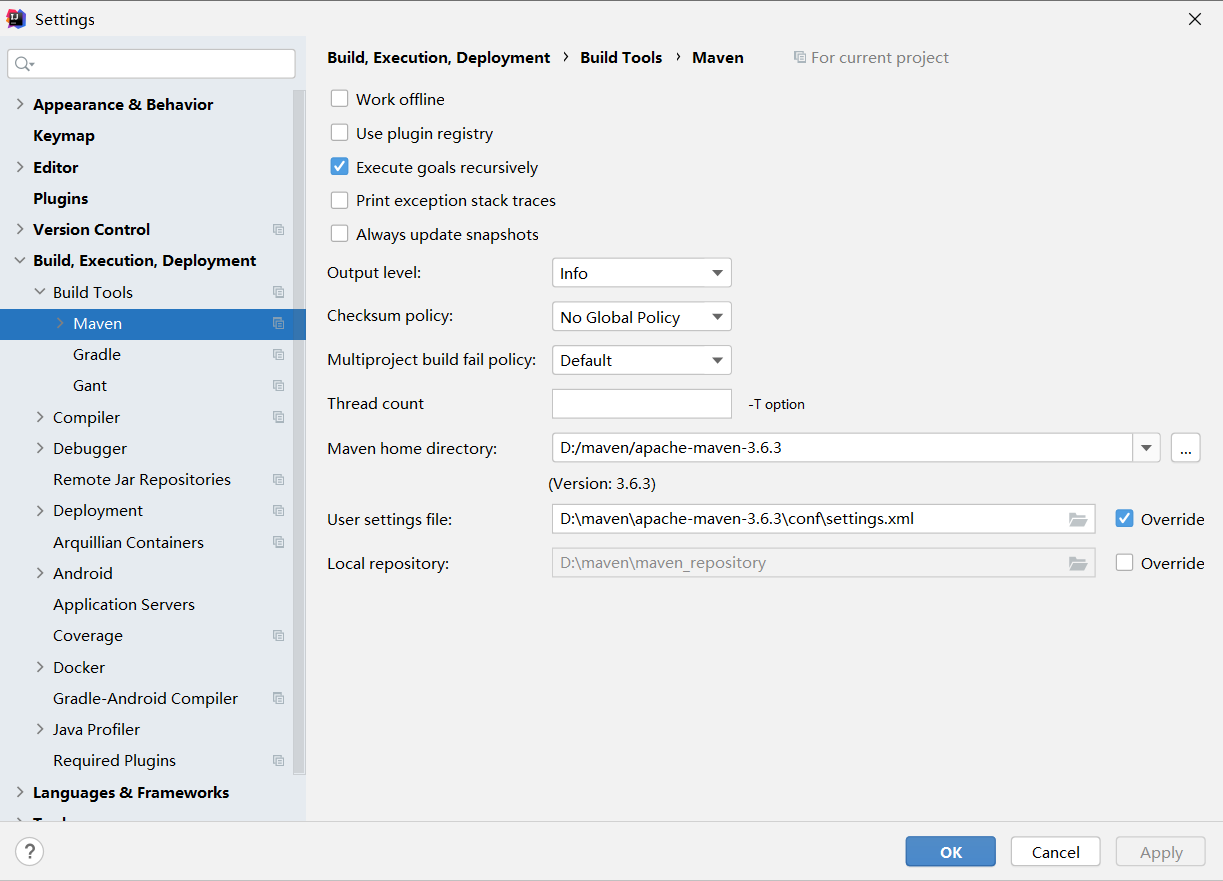1223x881 pixels.
Task: Open the Output level dropdown
Action: [x=641, y=273]
